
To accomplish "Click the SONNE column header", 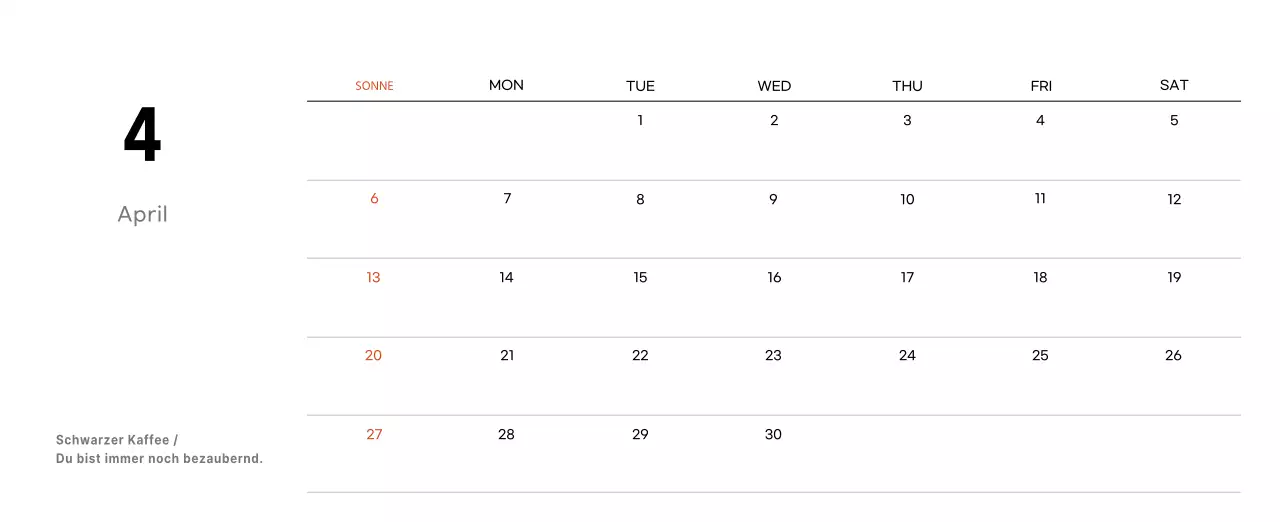I will point(374,86).
